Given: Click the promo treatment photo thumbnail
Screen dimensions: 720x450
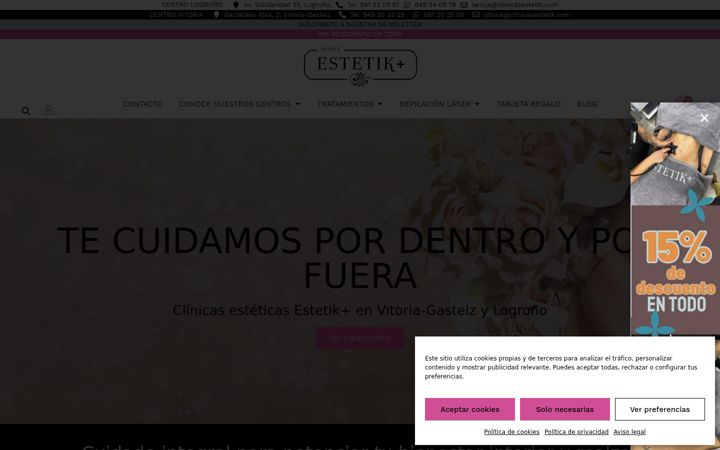Looking at the screenshot, I should tap(675, 154).
